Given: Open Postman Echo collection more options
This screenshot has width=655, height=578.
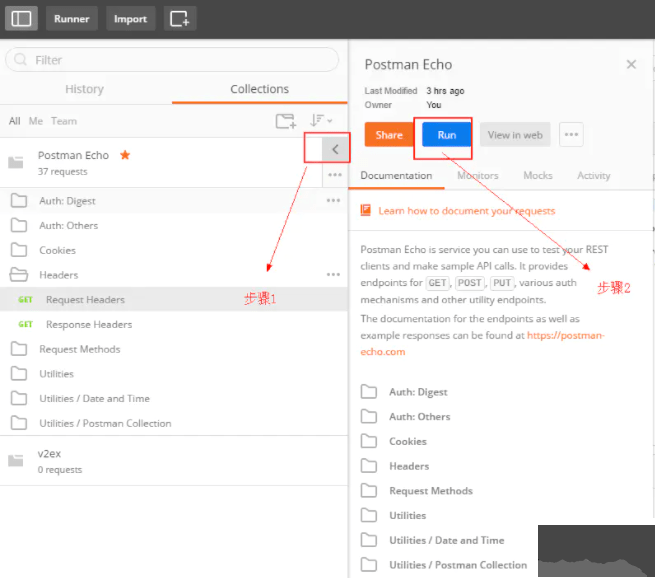Looking at the screenshot, I should (x=334, y=175).
